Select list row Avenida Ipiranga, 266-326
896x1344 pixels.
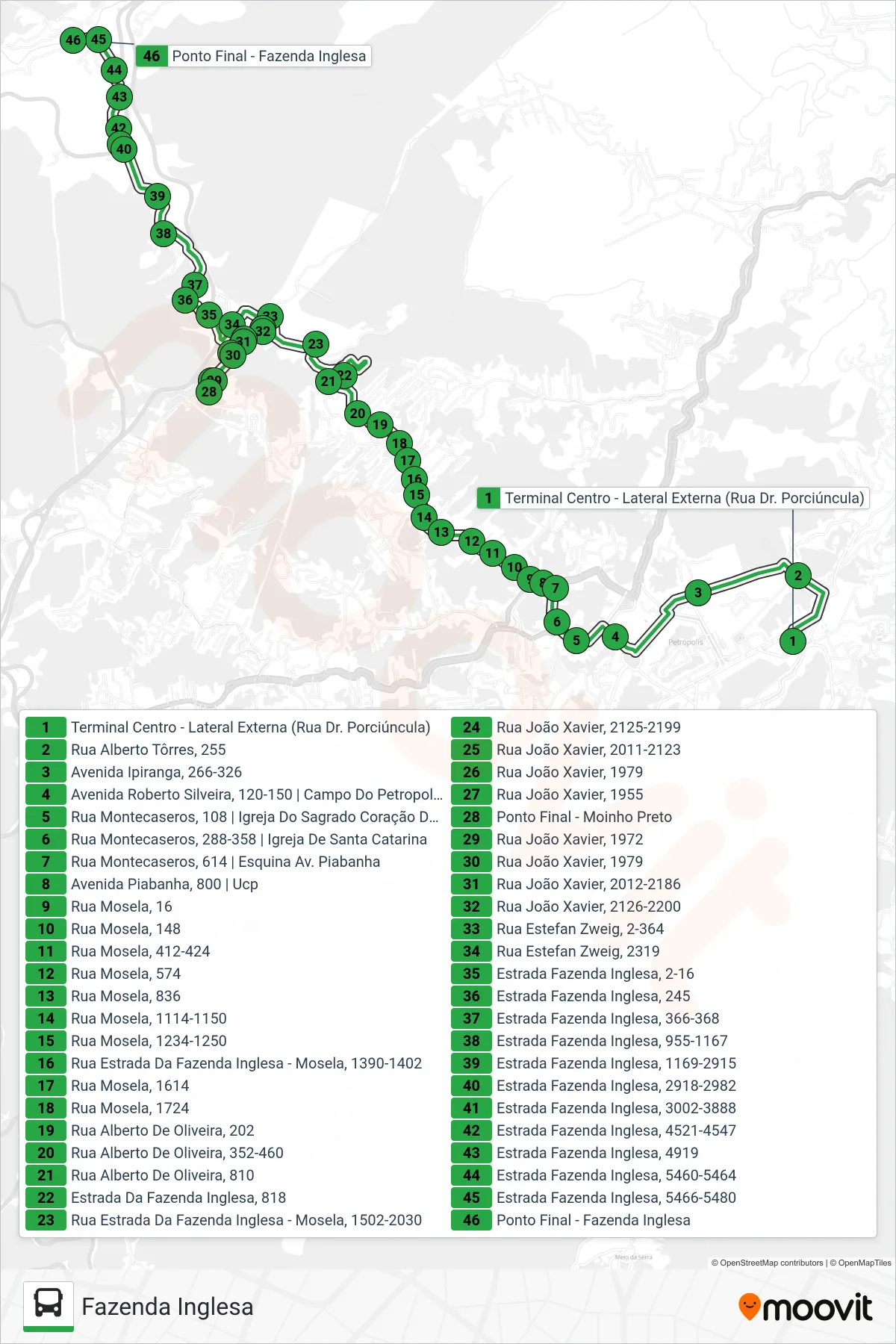pyautogui.click(x=234, y=772)
